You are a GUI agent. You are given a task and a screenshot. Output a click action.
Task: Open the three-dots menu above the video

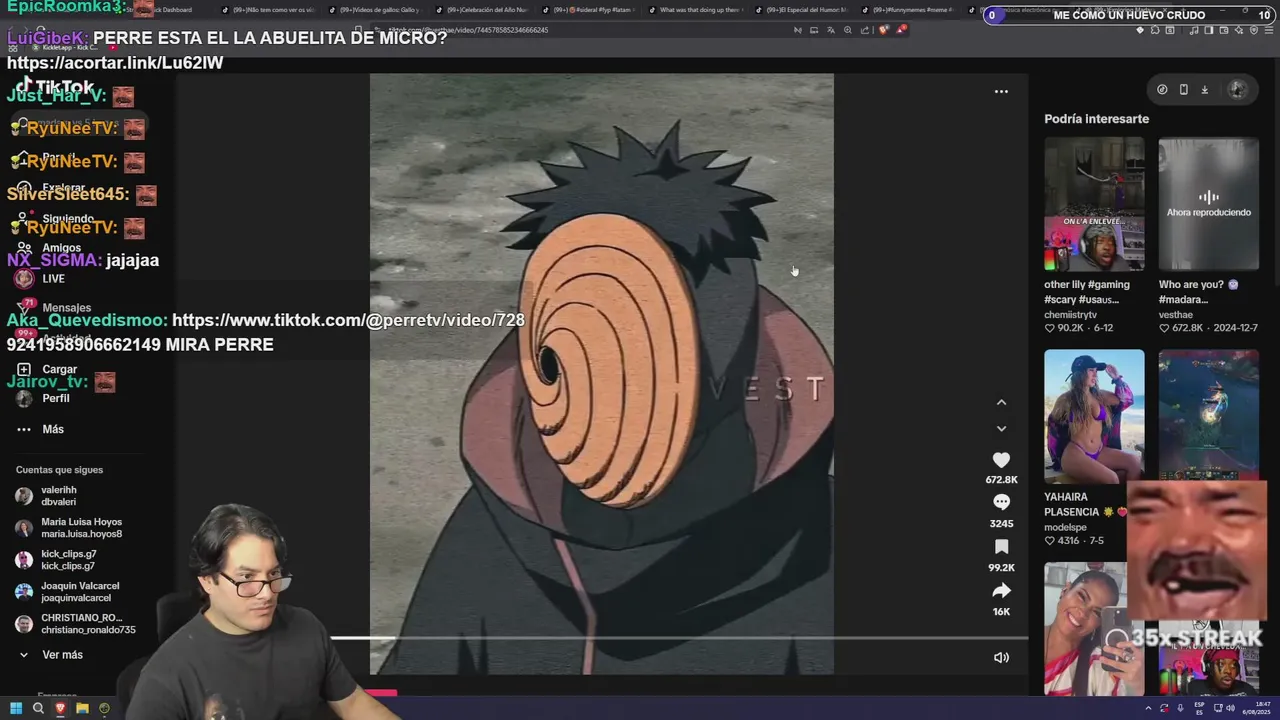(1001, 91)
